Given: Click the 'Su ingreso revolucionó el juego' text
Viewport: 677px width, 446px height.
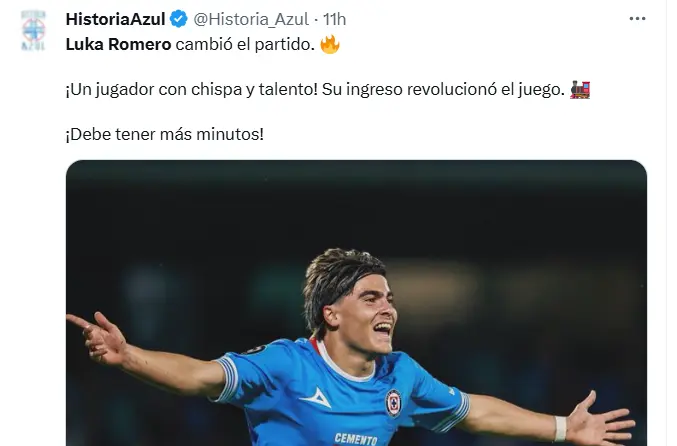Looking at the screenshot, I should coord(443,89).
